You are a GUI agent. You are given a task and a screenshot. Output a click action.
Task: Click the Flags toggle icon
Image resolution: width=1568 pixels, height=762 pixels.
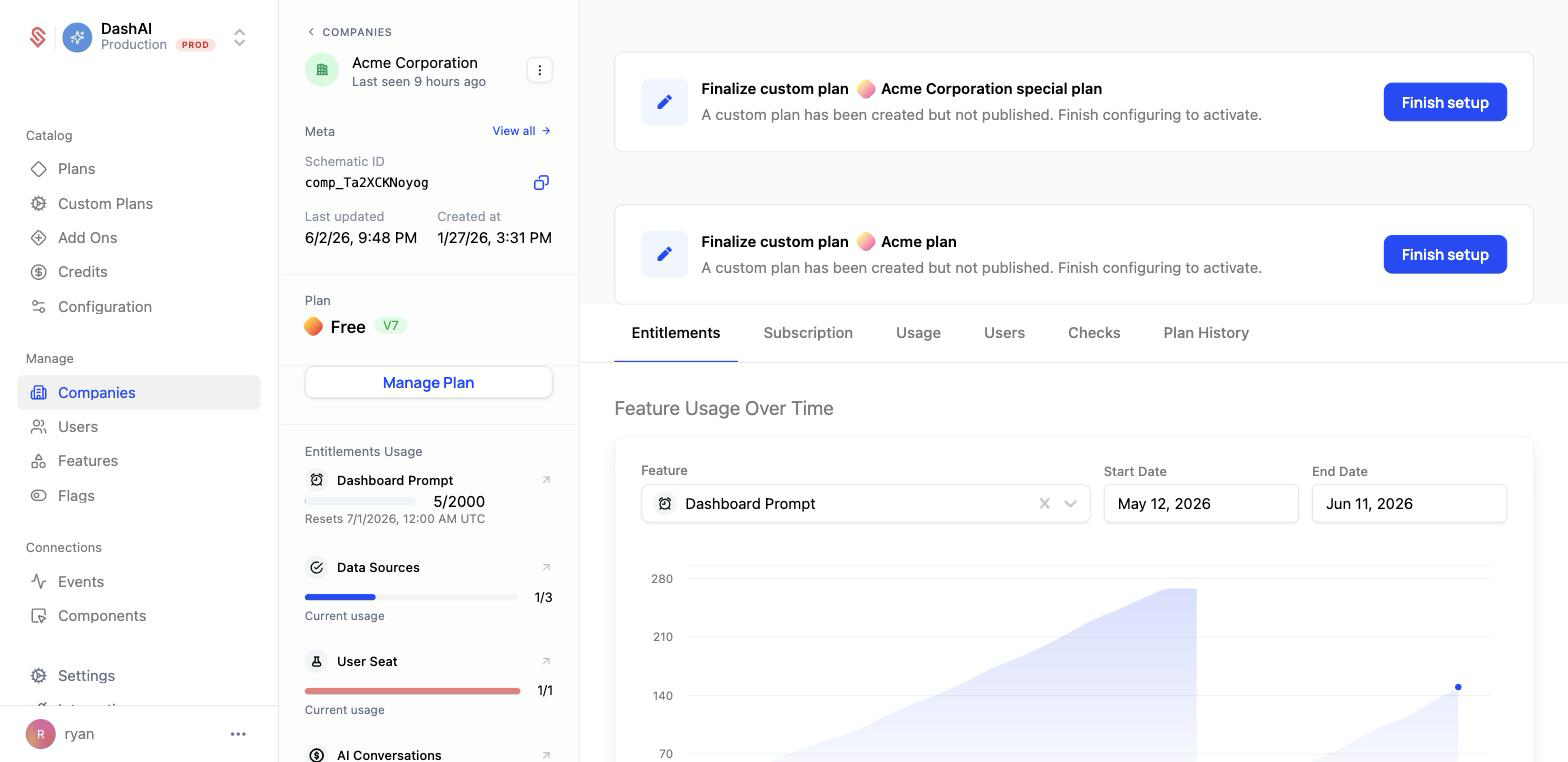point(39,496)
